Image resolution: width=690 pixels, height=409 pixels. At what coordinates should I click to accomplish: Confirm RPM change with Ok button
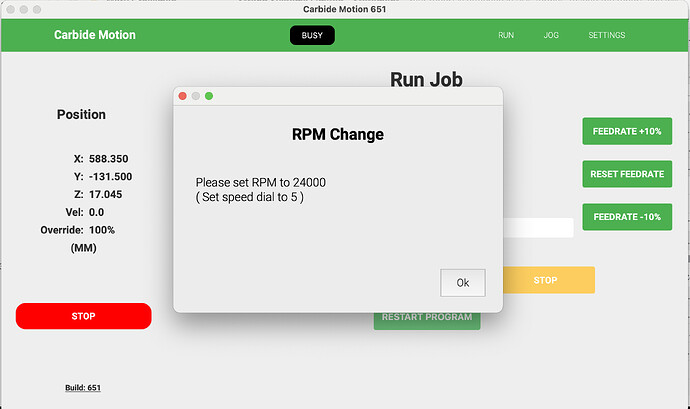[x=462, y=283]
